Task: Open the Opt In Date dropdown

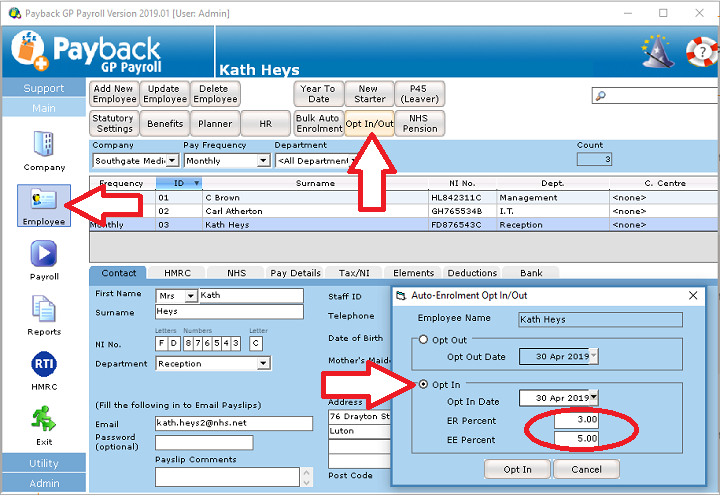Action: [593, 398]
